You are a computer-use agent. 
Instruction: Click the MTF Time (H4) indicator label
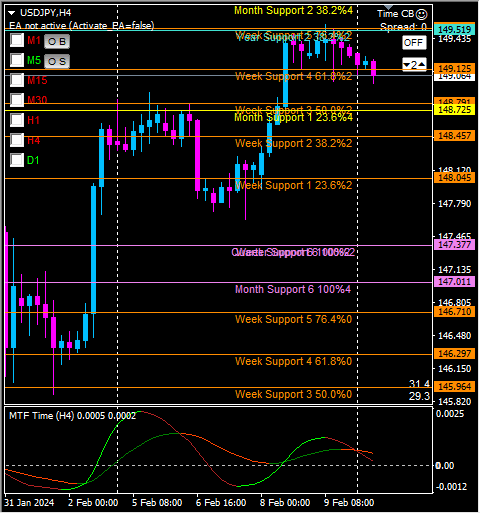(73, 416)
